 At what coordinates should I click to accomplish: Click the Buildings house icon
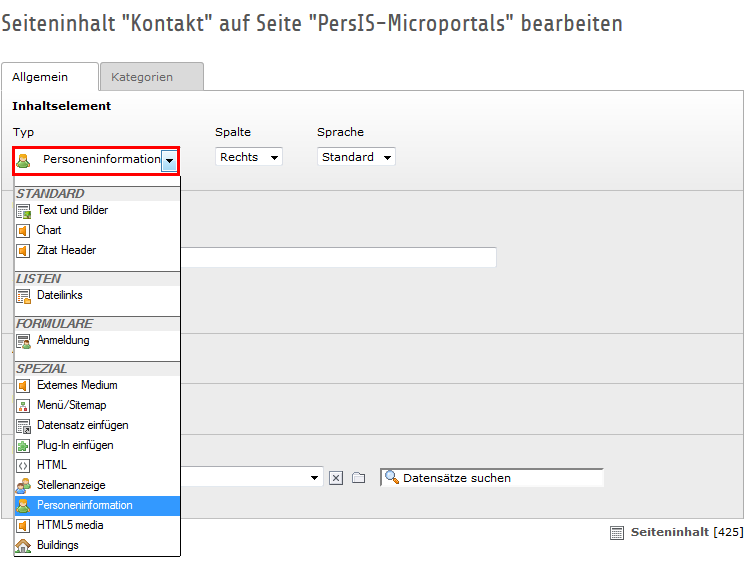tap(23, 546)
